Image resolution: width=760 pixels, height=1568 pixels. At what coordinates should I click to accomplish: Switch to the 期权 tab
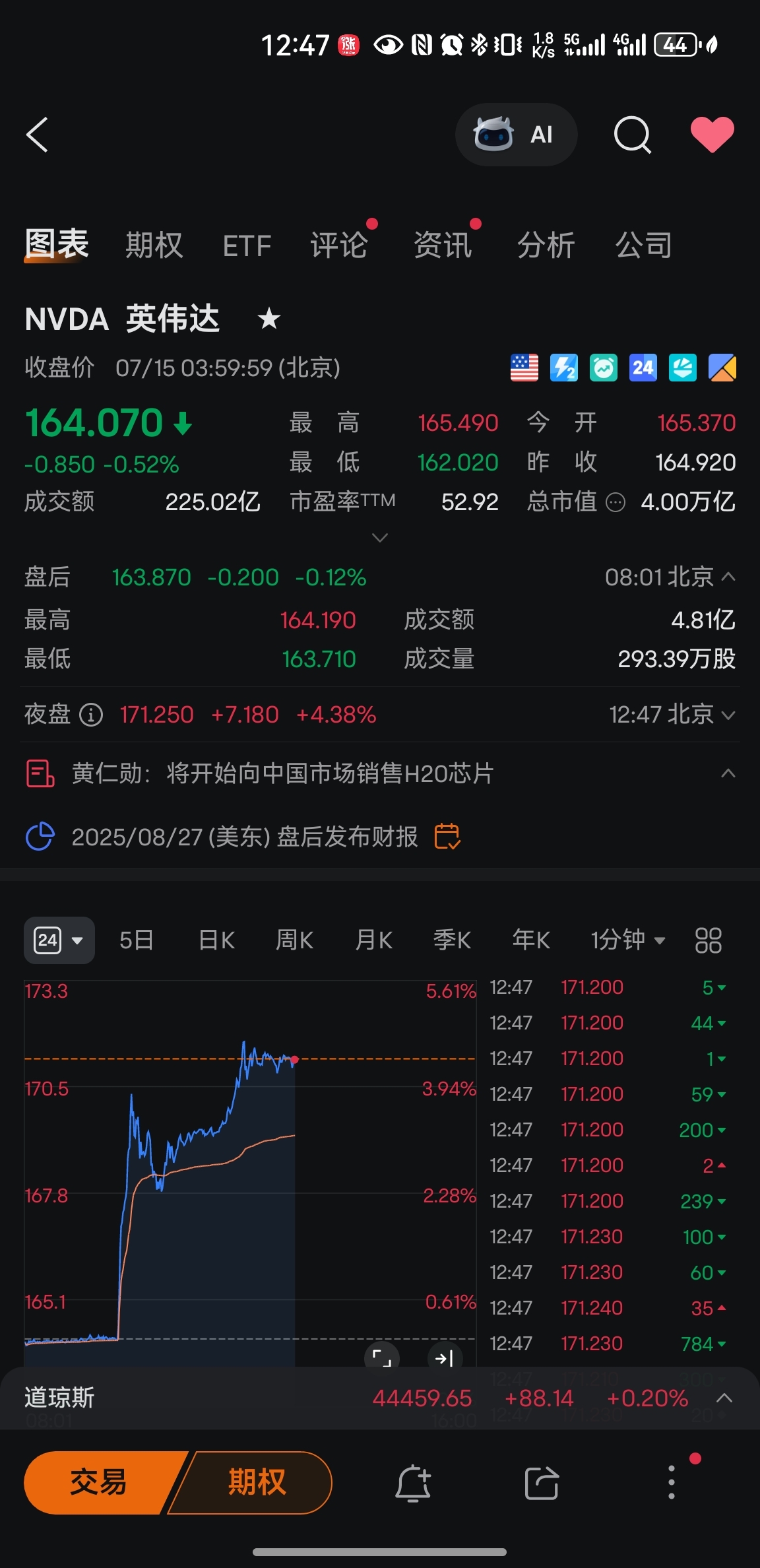click(154, 245)
